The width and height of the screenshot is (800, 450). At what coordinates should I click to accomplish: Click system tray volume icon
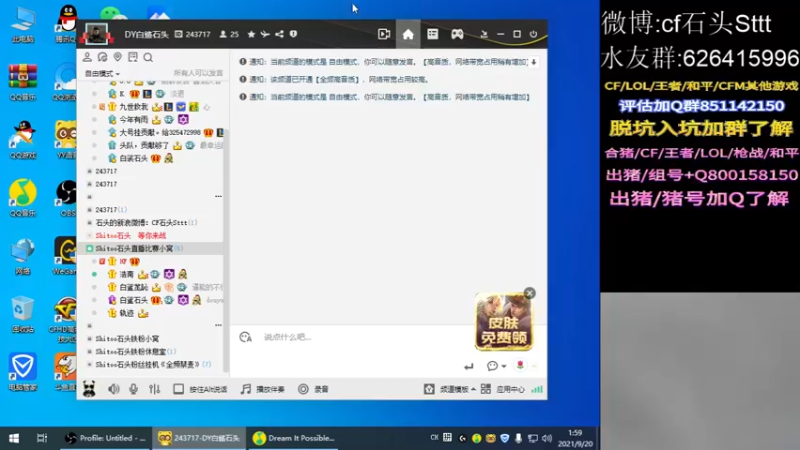[x=547, y=438]
